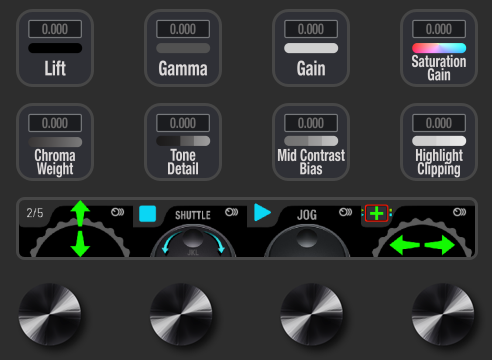Click the green left-right arrows icon
The width and height of the screenshot is (492, 360).
422,245
